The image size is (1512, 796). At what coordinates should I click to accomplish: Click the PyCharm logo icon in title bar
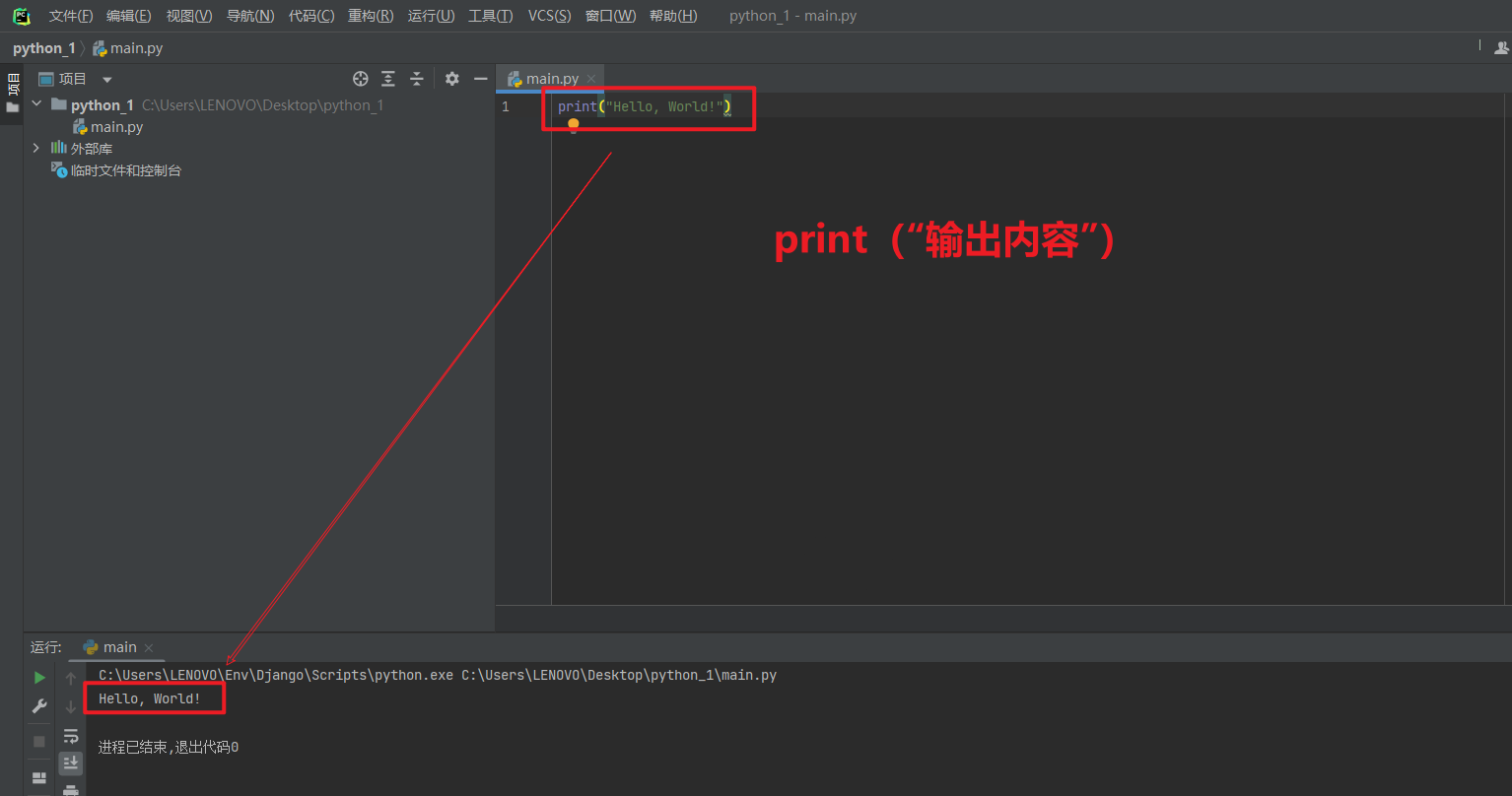pos(21,16)
